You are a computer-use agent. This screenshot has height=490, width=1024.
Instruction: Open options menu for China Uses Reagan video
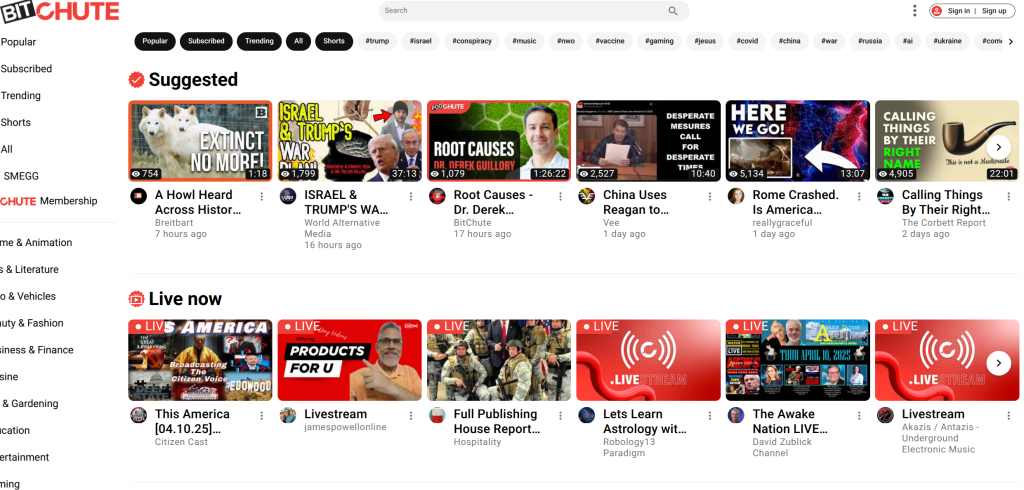(710, 196)
